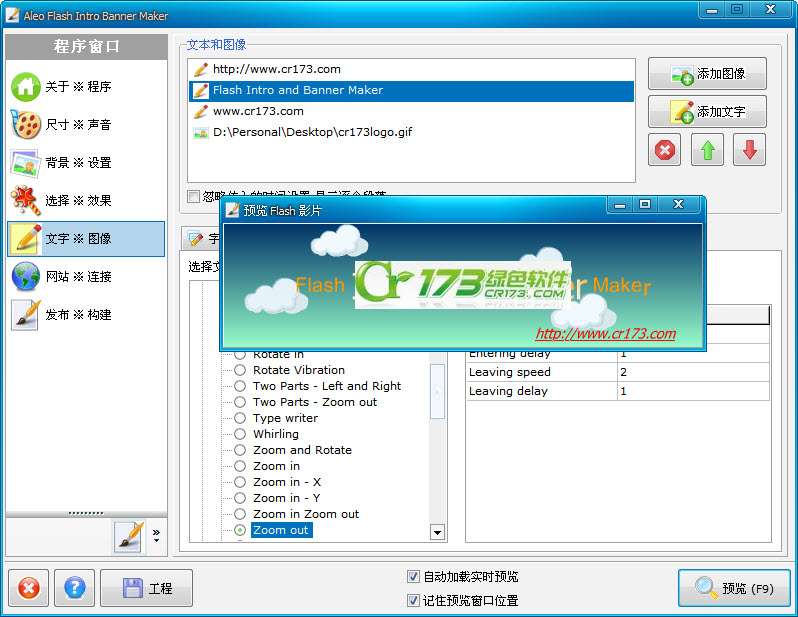The image size is (798, 617).
Task: Edit Leaving speed value 2
Action: tap(693, 372)
